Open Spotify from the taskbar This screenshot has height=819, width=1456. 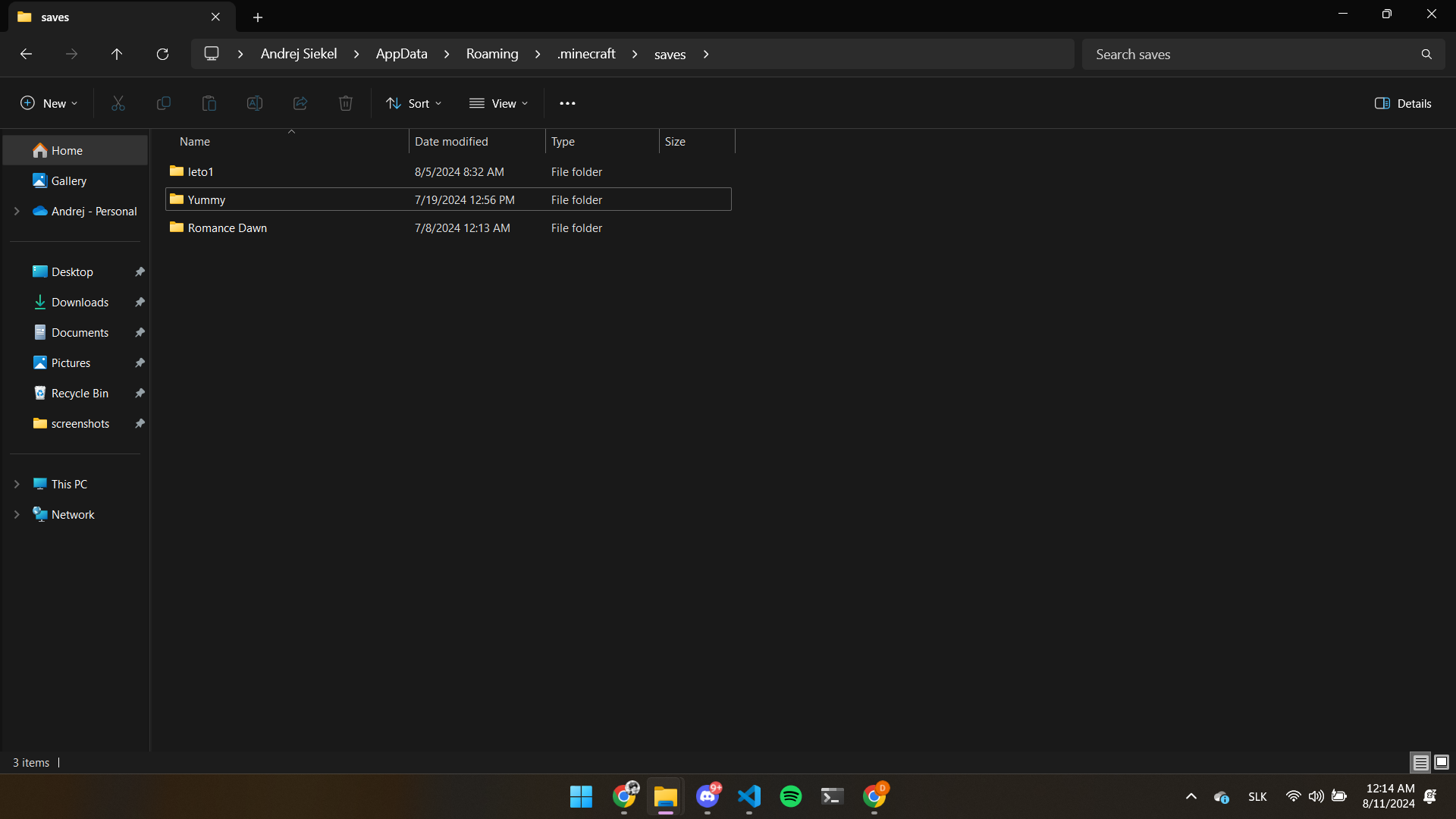(791, 796)
